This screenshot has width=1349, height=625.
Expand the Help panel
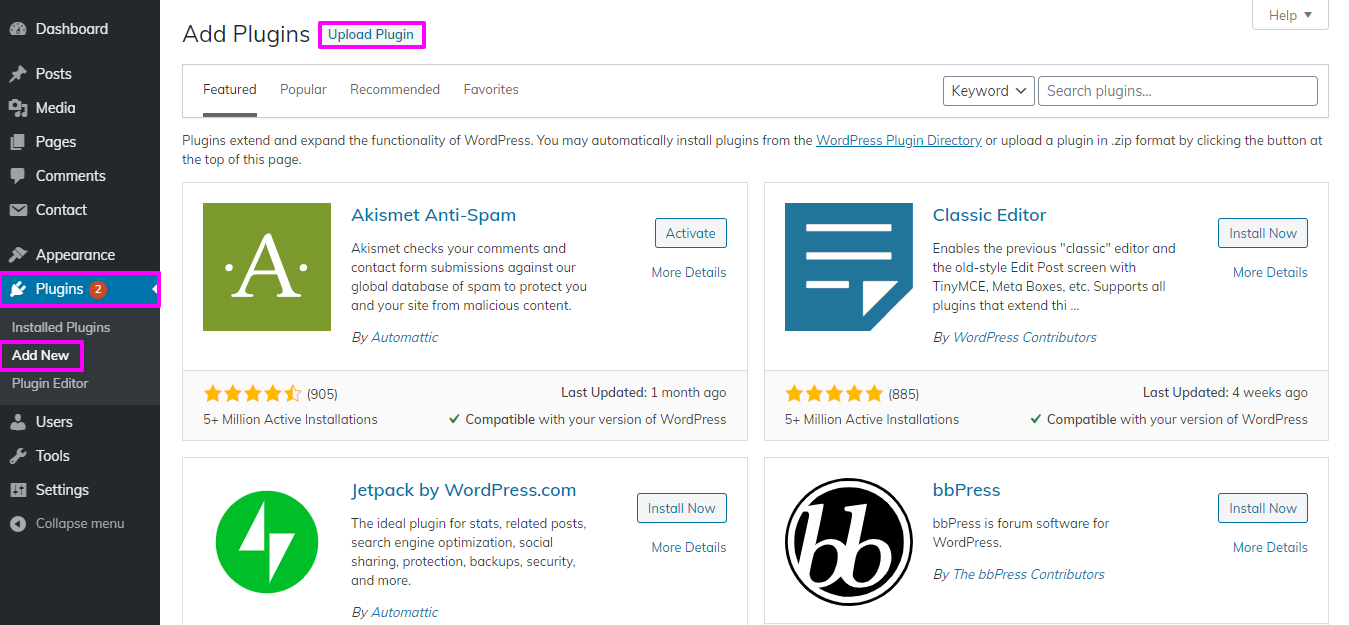pos(1289,15)
